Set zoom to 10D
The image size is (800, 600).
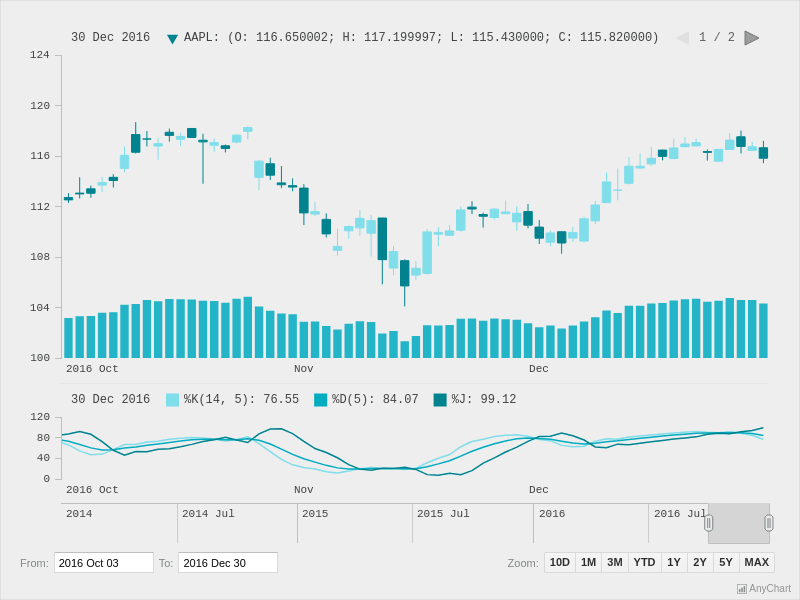click(x=560, y=562)
